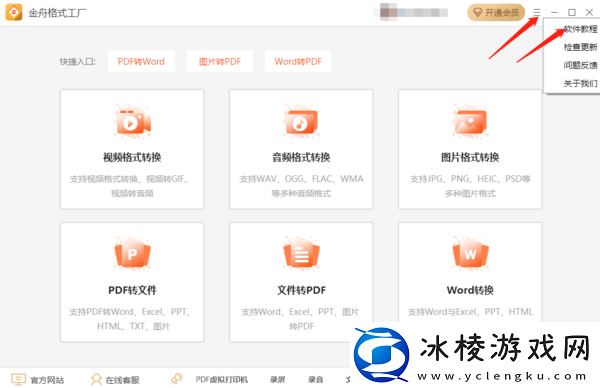This screenshot has height=388, width=600.
Task: Close the 金舟格式工厂 window
Action: [589, 12]
